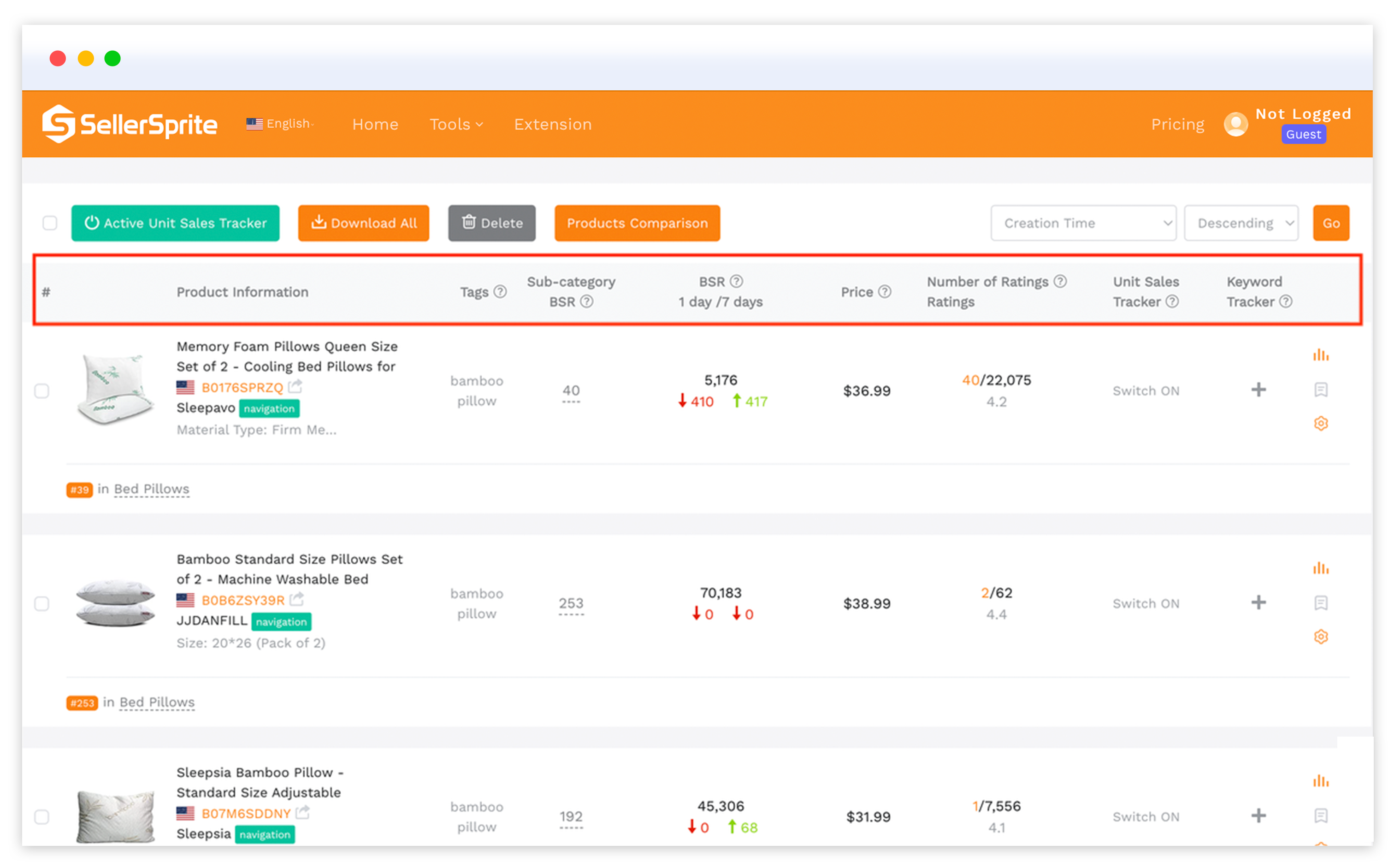Add keyword tracker plus for Sleepavo row
Screen dimensions: 1394x868
point(1258,390)
